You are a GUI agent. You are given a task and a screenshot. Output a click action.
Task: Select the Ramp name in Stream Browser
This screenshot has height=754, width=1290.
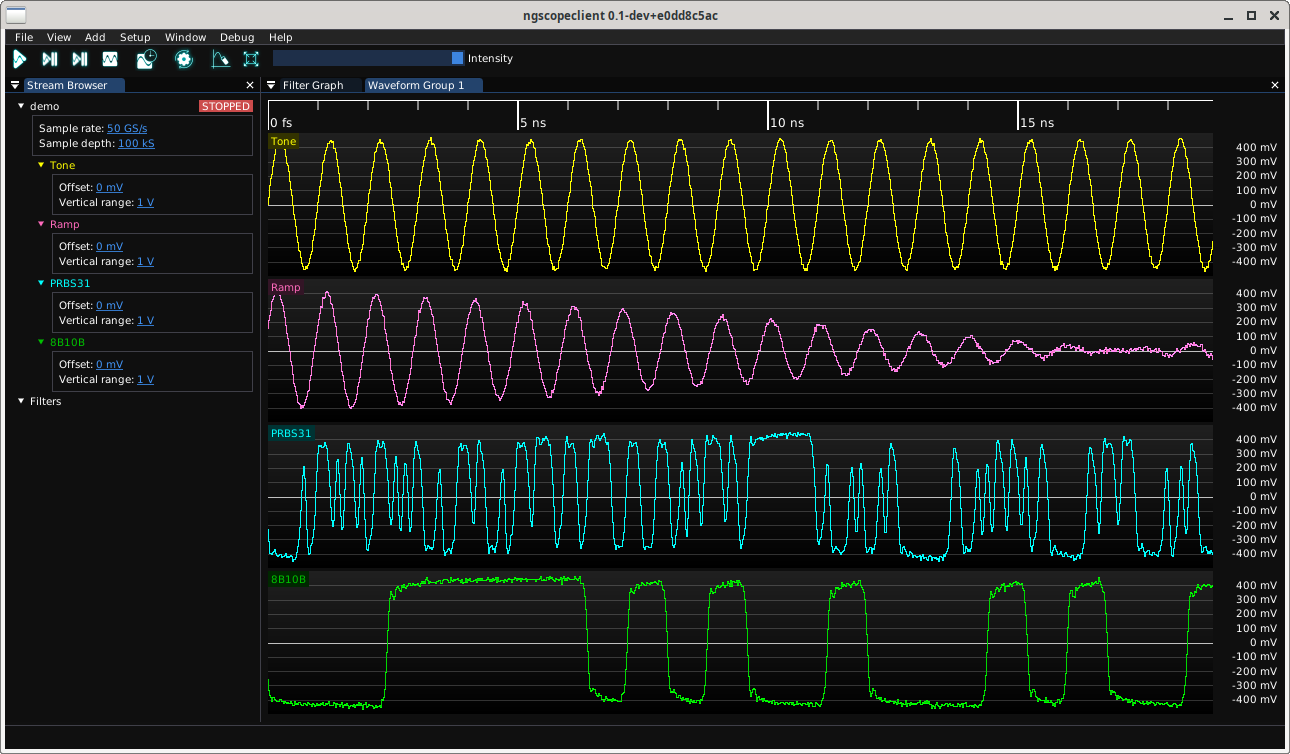[x=65, y=224]
